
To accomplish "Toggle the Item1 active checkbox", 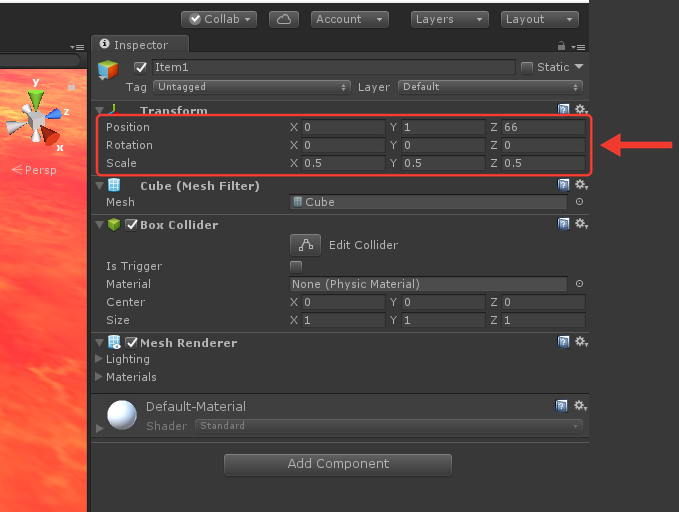I will [140, 68].
